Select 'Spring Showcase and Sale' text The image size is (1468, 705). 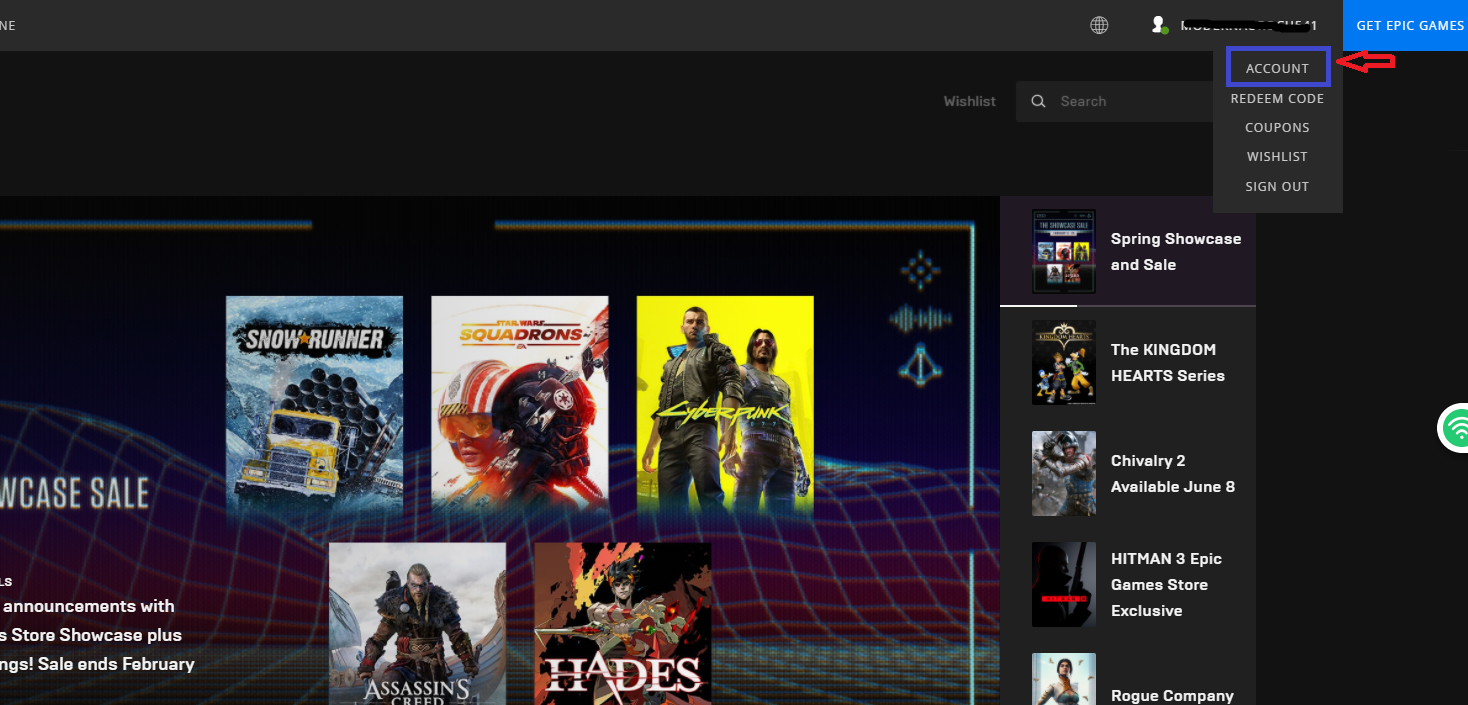coord(1176,252)
